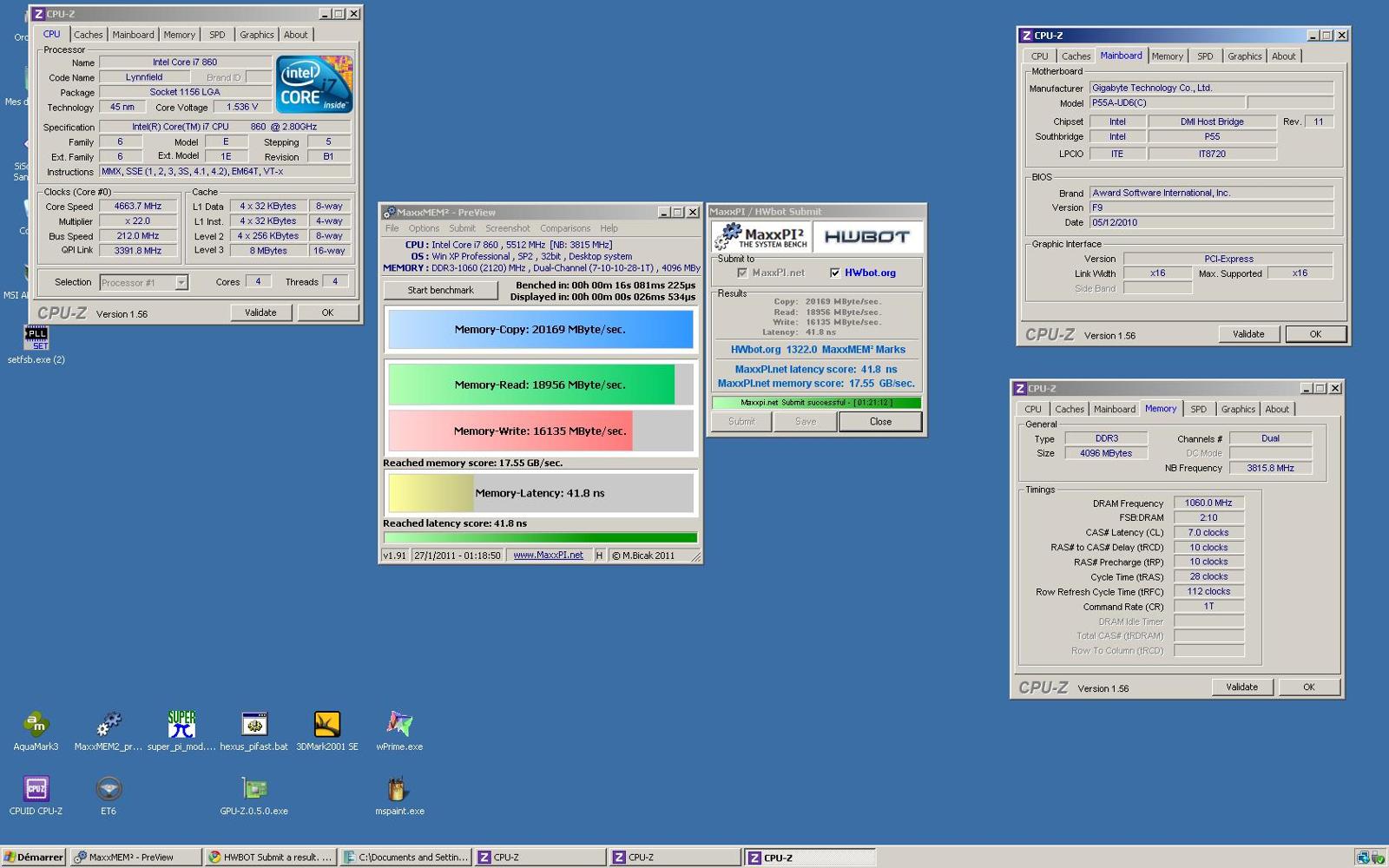This screenshot has width=1389, height=868.
Task: Click the Multiplier x 22.0 value
Action: point(138,221)
